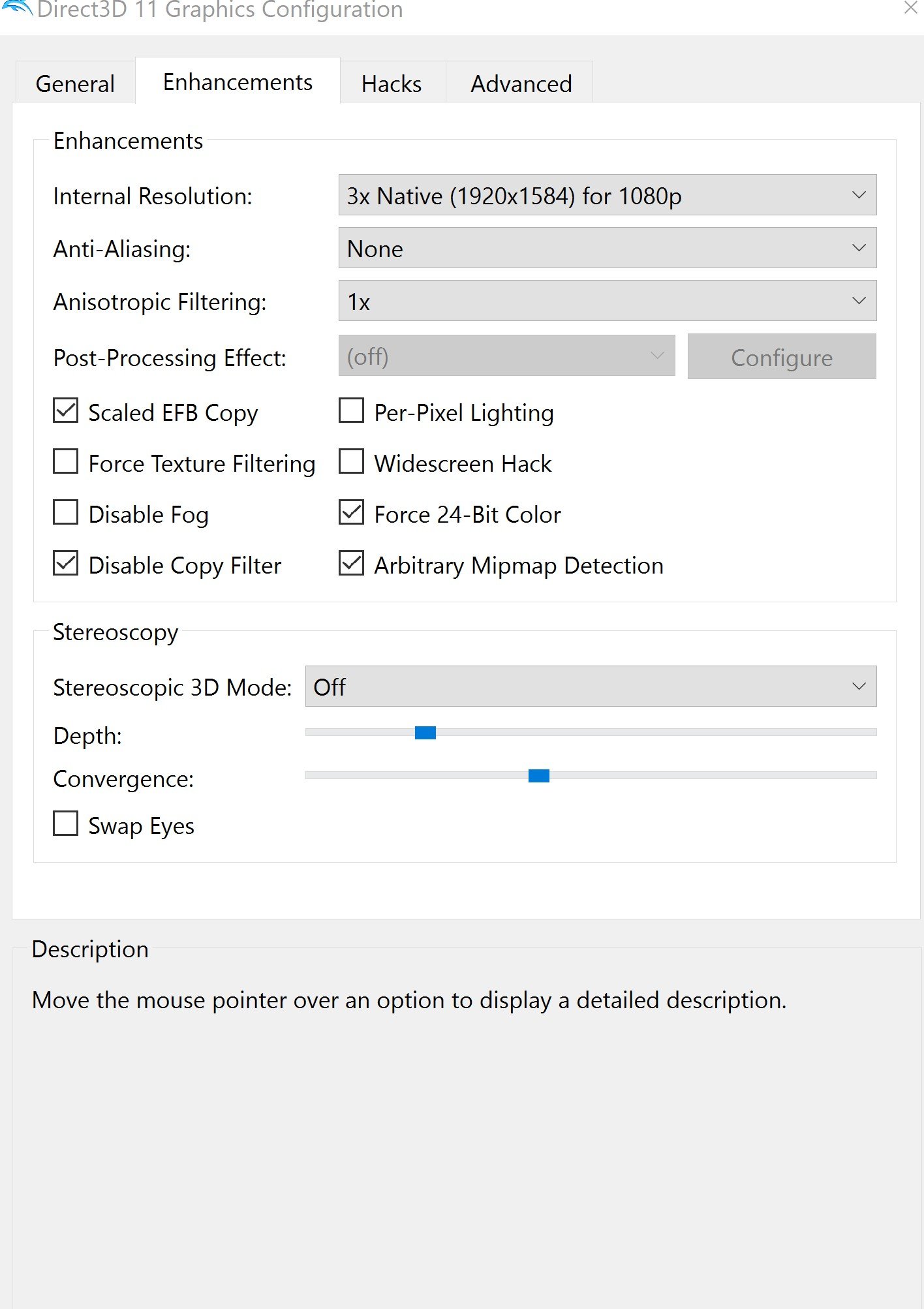
Task: Select the Enhancements tab
Action: [x=238, y=82]
